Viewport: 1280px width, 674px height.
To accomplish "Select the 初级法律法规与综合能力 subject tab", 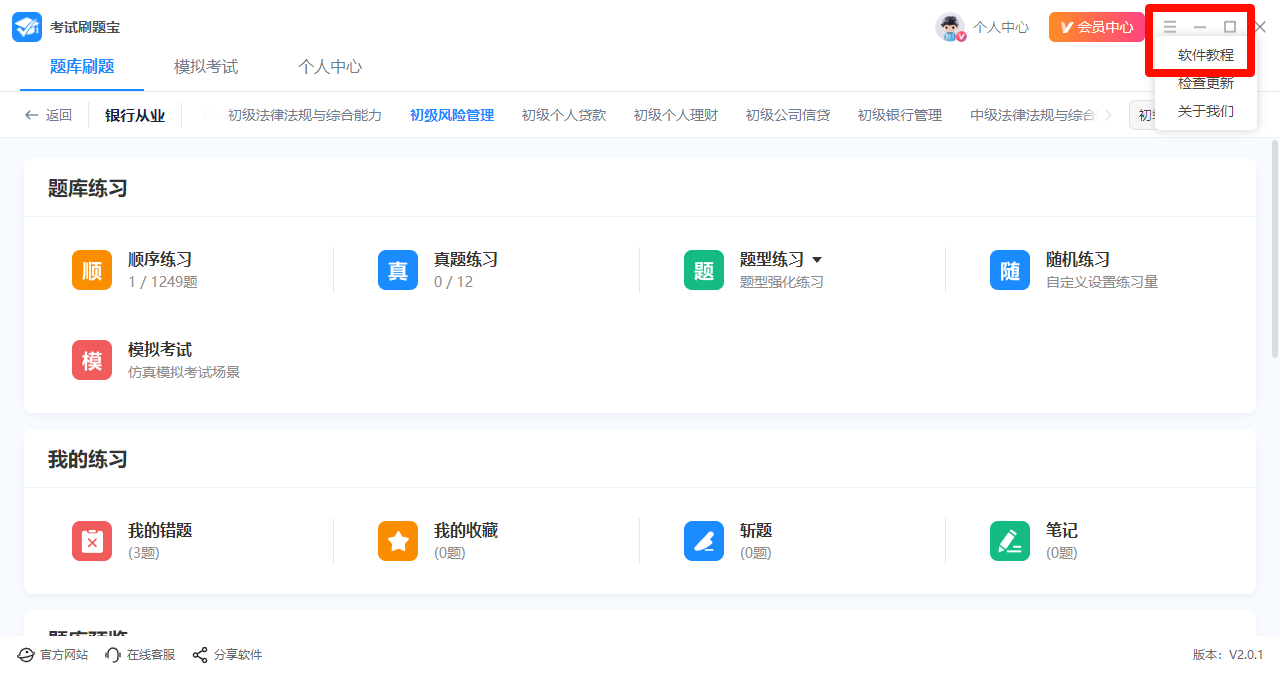I will (305, 115).
